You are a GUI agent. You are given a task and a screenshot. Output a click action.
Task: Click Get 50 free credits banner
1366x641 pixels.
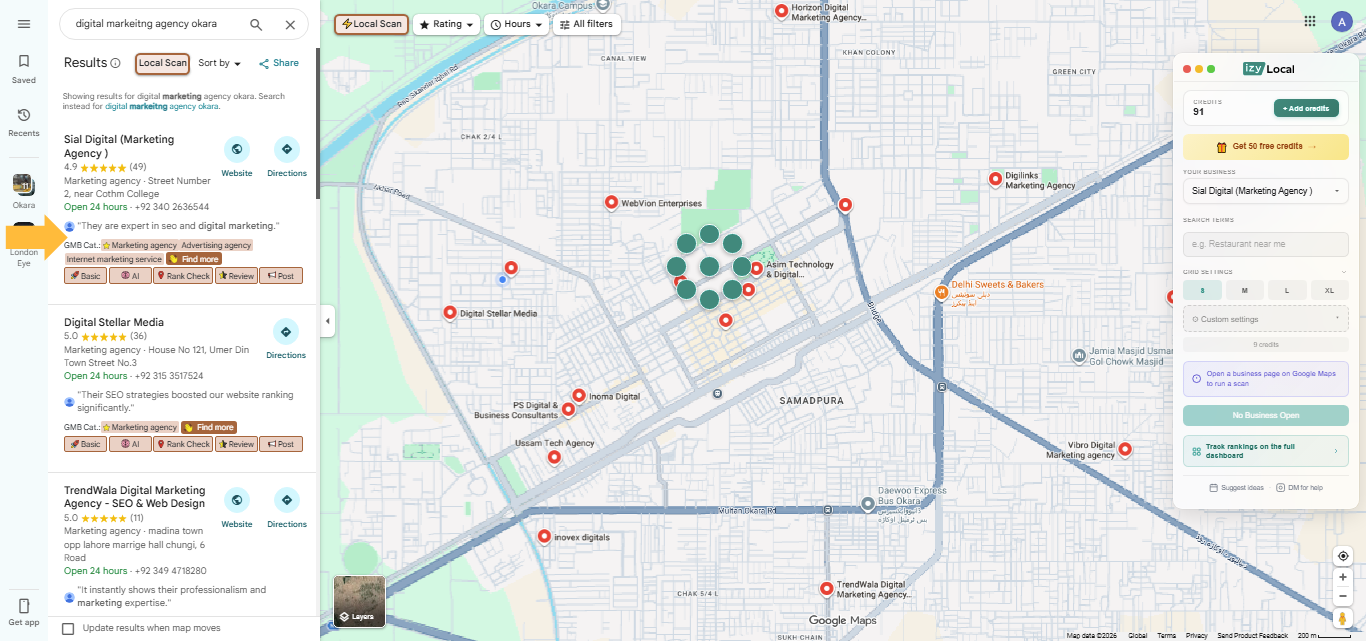pos(1266,146)
